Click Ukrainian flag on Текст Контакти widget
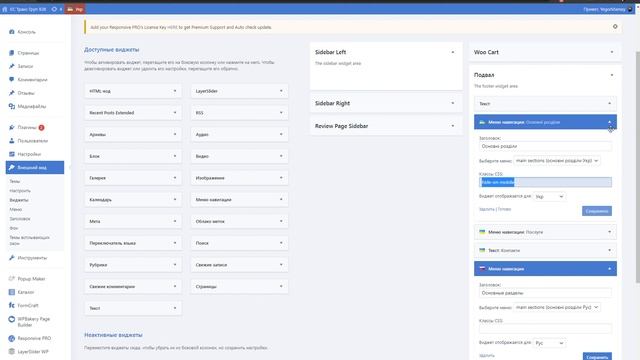The width and height of the screenshot is (640, 360). [482, 250]
